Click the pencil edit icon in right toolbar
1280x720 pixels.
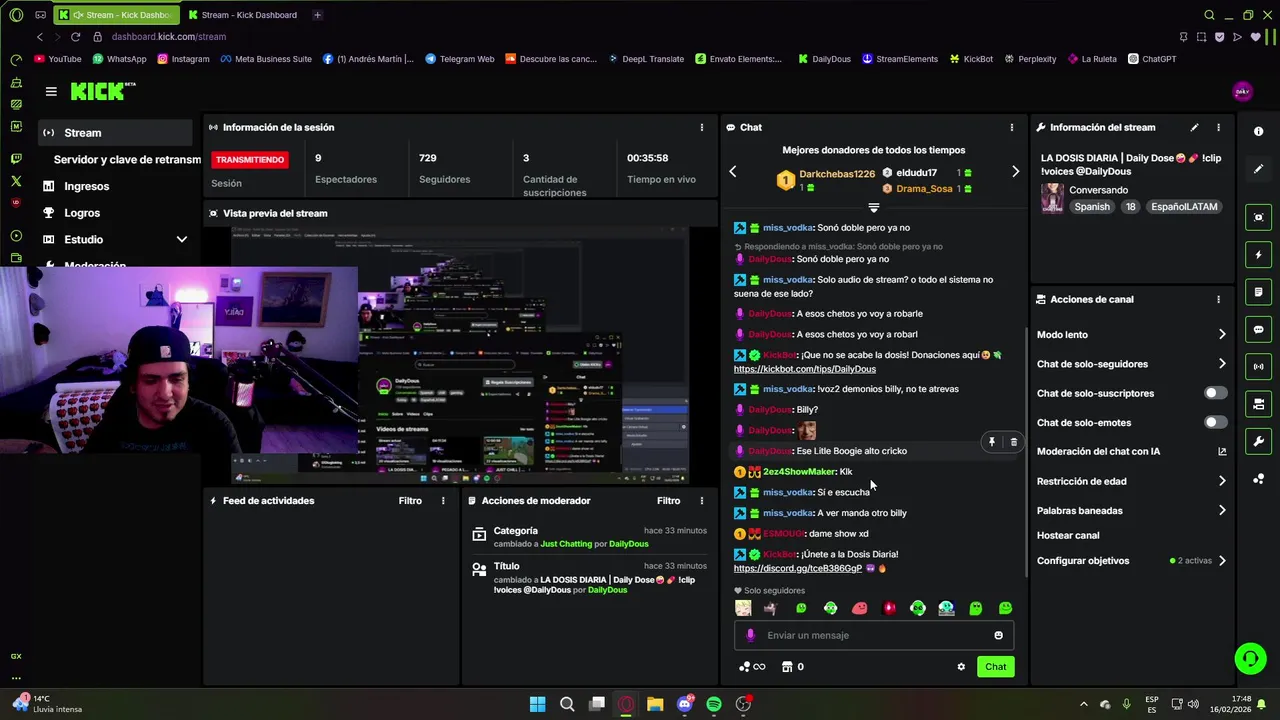tap(1258, 169)
